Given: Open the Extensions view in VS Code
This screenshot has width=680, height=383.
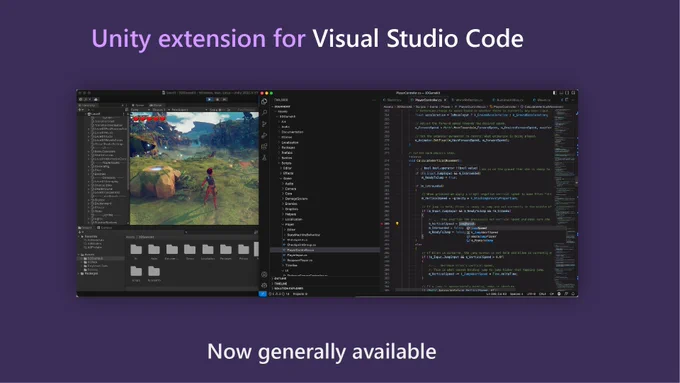Looking at the screenshot, I should pyautogui.click(x=264, y=147).
